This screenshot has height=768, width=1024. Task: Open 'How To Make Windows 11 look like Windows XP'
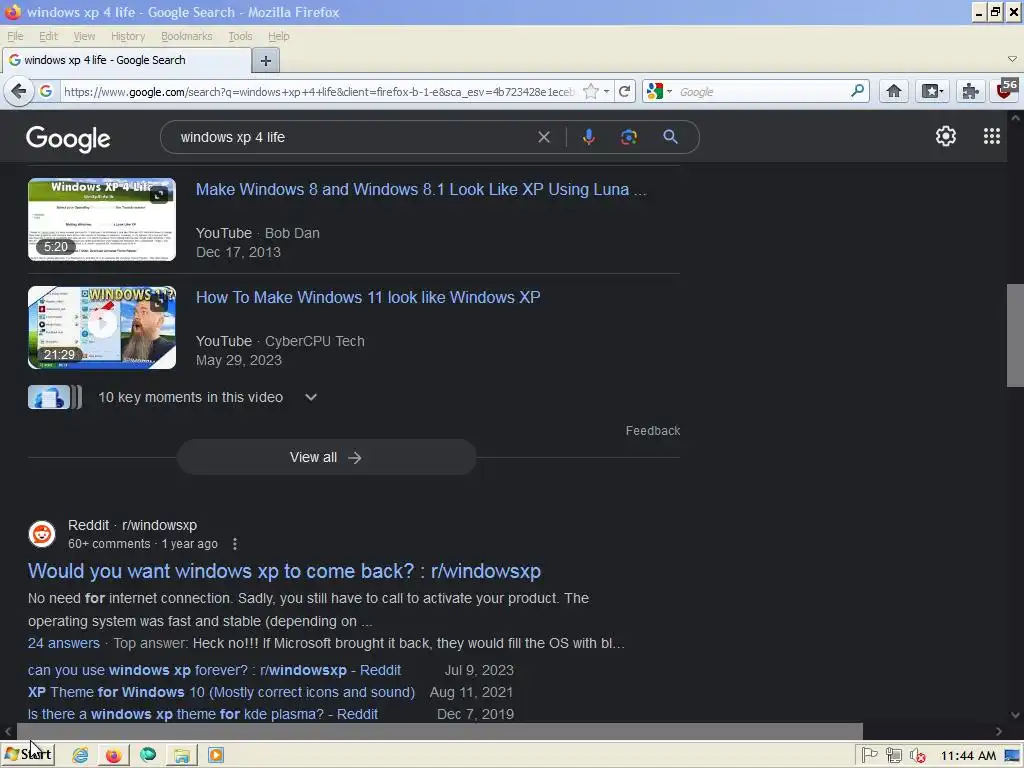click(368, 297)
